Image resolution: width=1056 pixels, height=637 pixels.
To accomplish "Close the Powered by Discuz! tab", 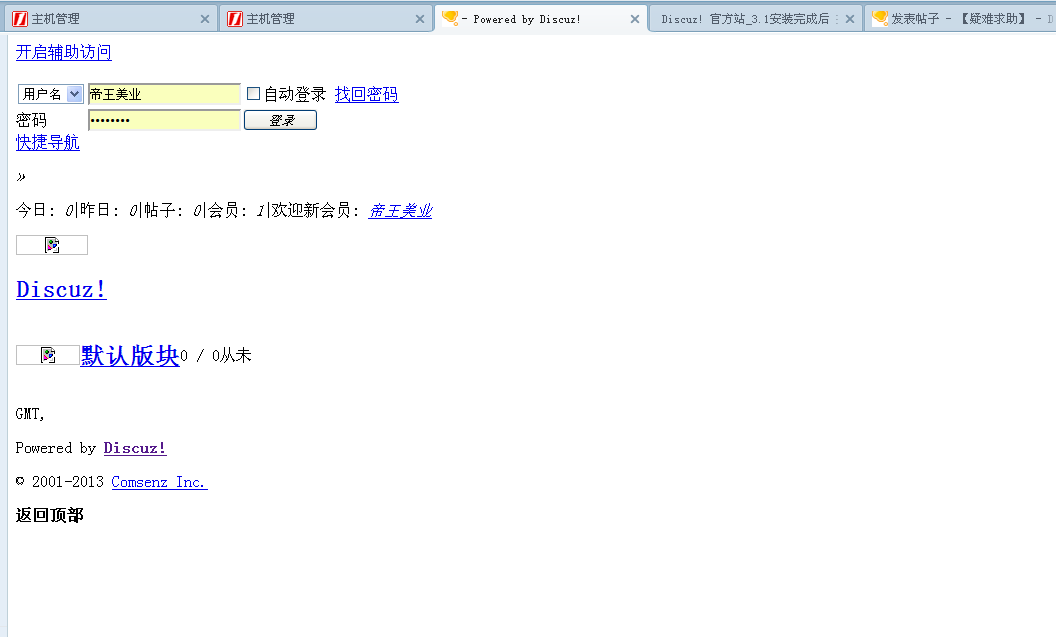I will click(634, 20).
